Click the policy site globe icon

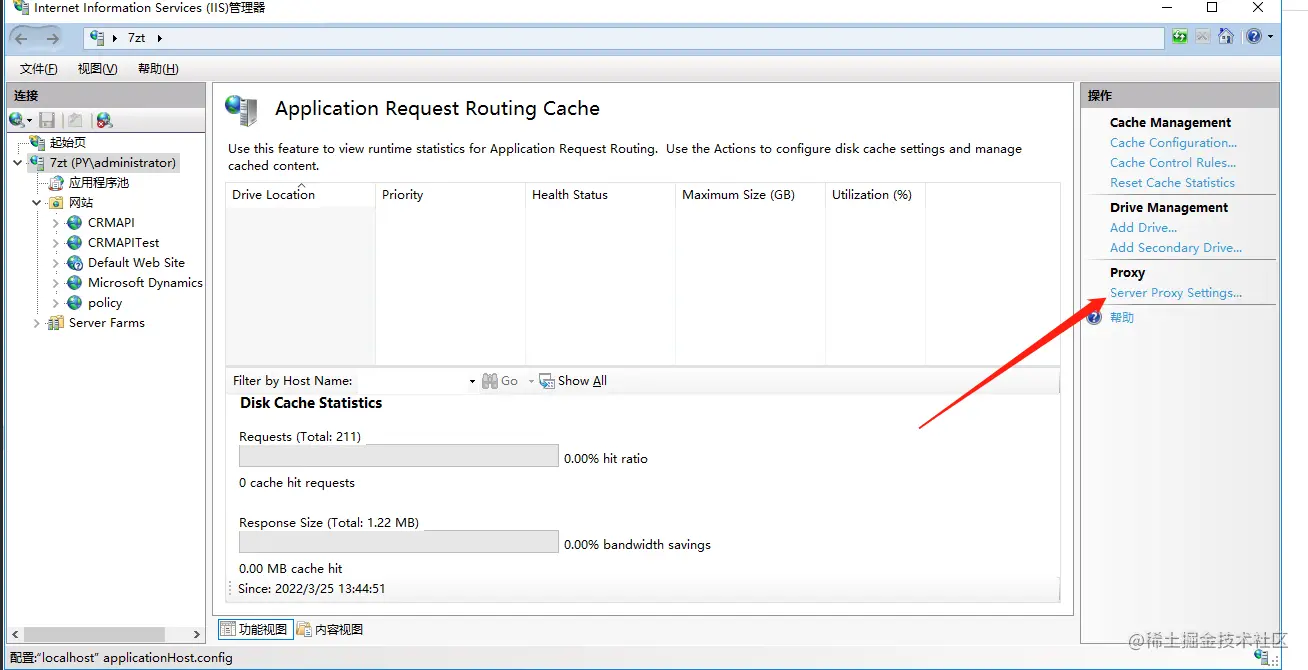pos(75,303)
